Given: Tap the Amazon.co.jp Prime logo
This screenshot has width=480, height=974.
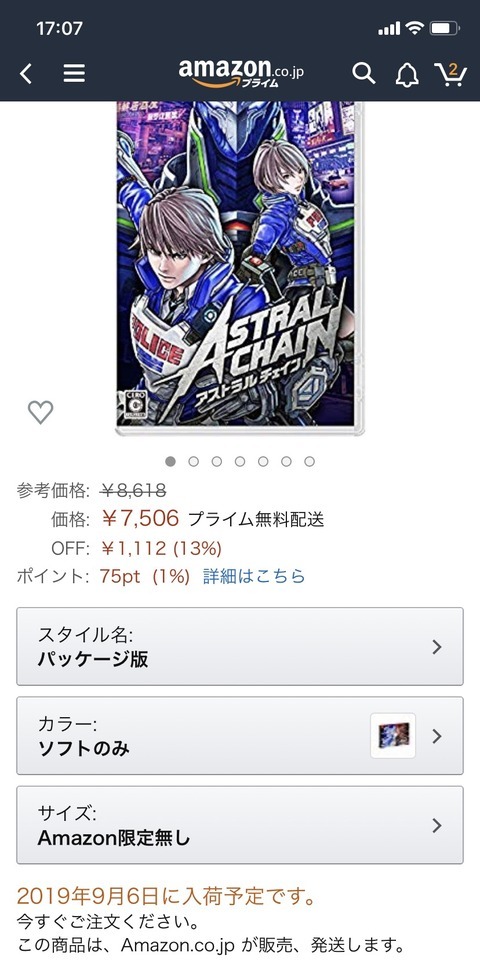Looking at the screenshot, I should click(241, 73).
